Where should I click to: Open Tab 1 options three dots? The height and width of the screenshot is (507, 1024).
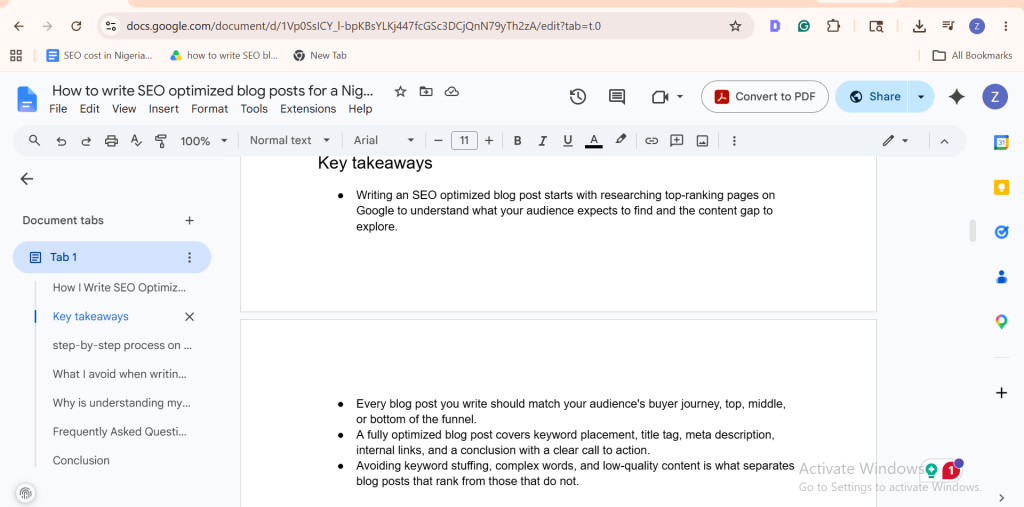tap(189, 257)
